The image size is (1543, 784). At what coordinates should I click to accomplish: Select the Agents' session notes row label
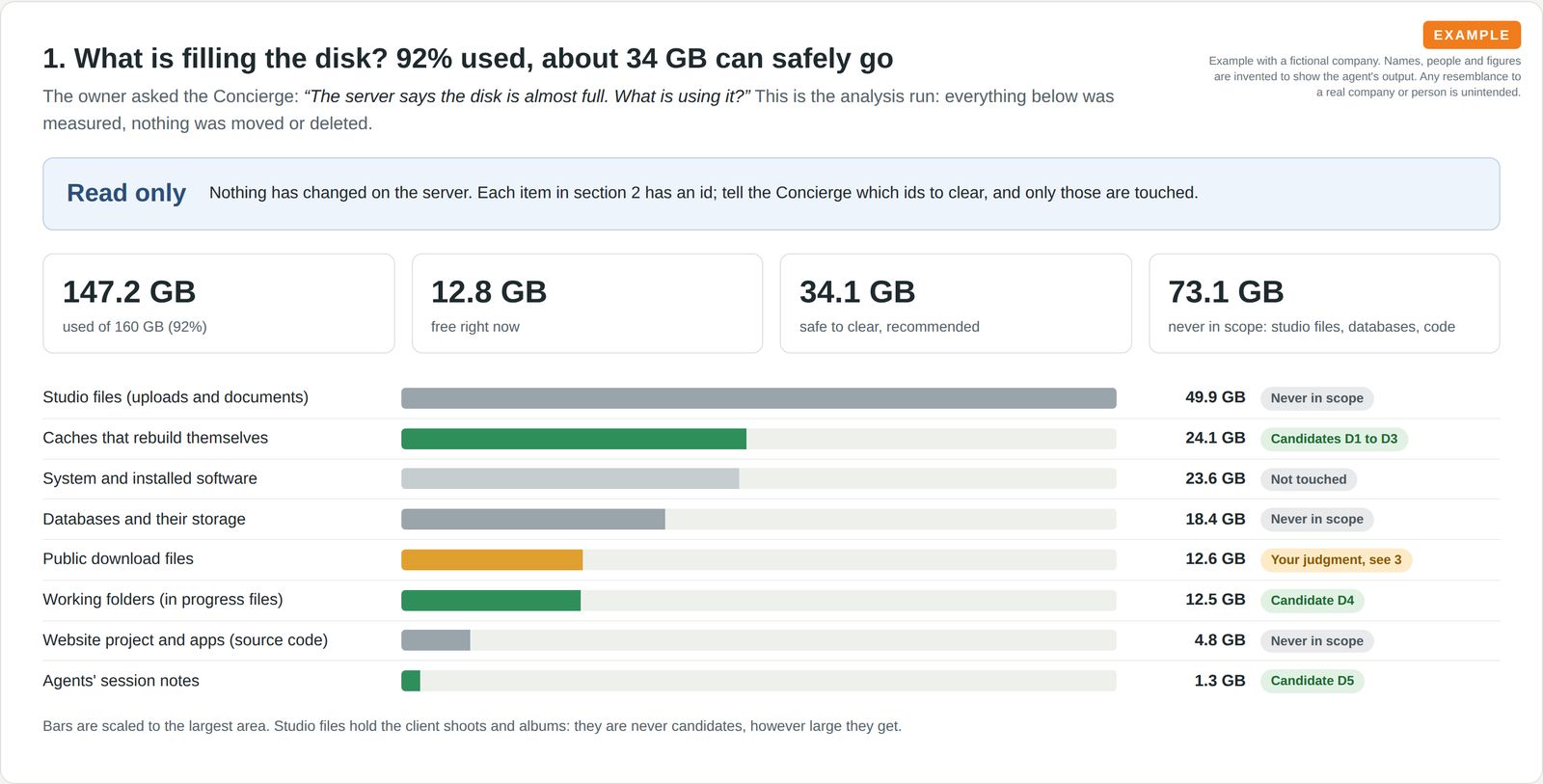[x=121, y=681]
